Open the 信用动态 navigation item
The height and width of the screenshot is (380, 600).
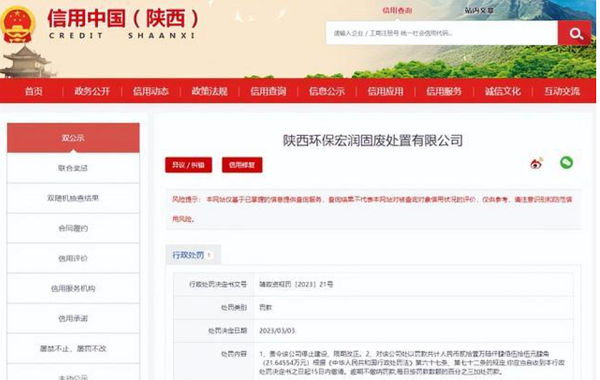(x=151, y=91)
